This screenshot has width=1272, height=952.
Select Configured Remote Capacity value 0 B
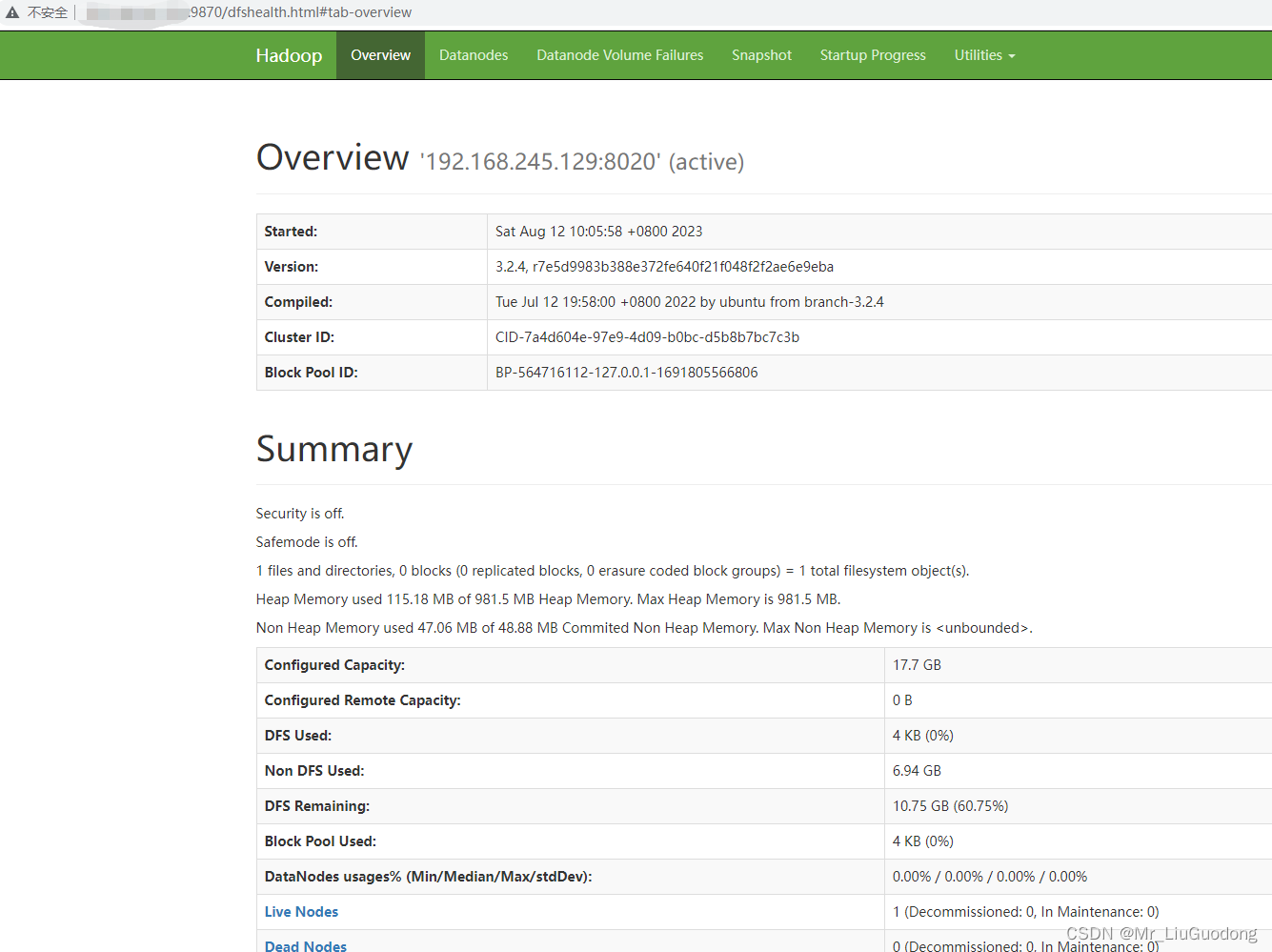902,700
